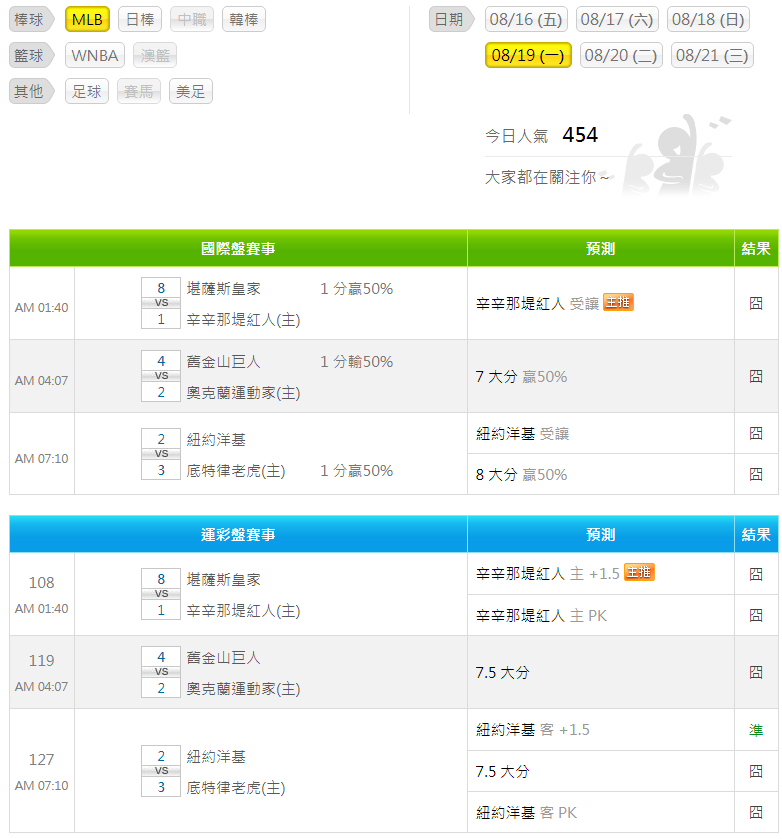Open the 美足 tab
This screenshot has width=782, height=839.
191,91
